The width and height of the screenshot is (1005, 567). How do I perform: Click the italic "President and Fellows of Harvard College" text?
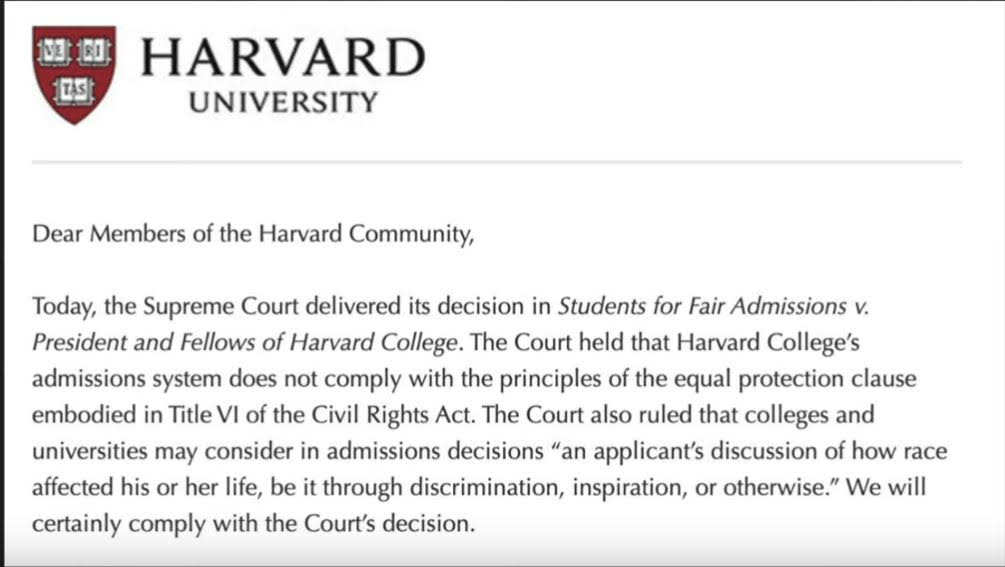245,343
